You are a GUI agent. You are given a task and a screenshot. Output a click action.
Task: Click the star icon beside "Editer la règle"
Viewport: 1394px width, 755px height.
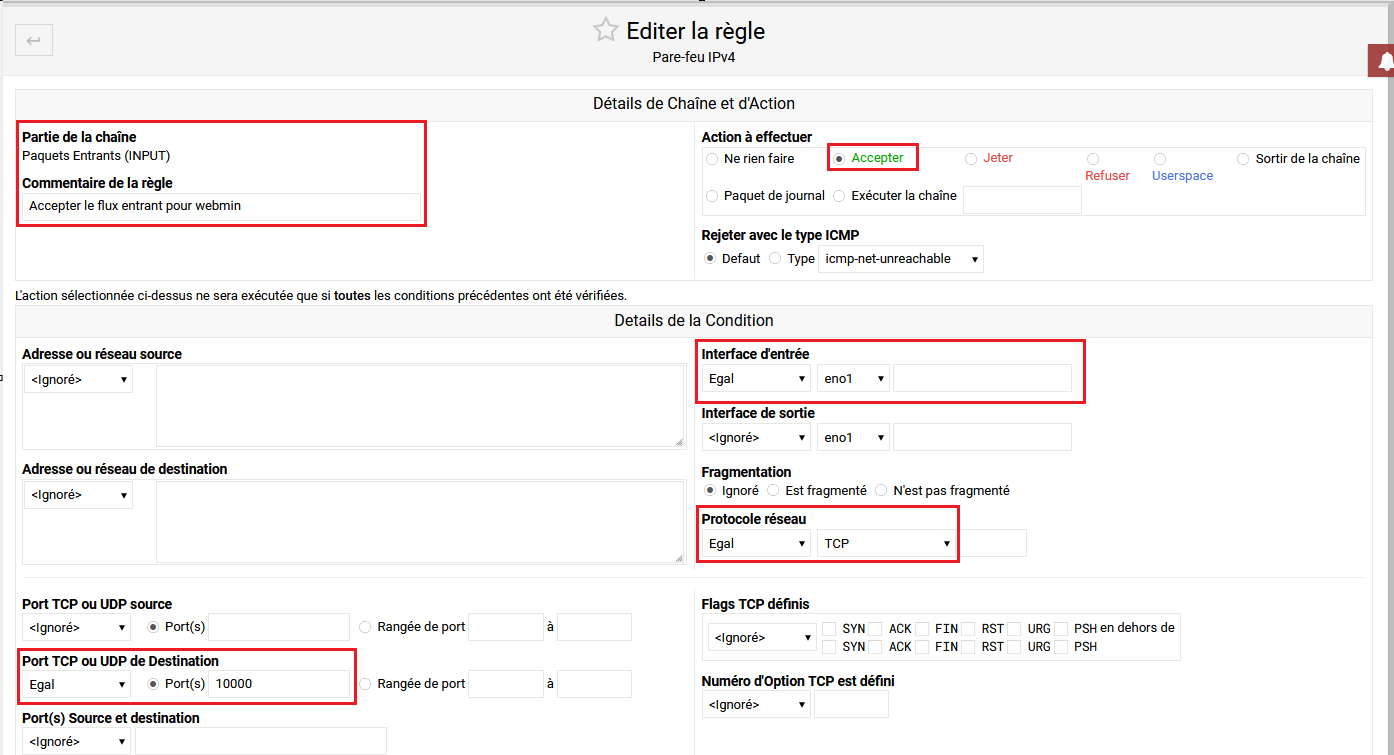tap(605, 30)
